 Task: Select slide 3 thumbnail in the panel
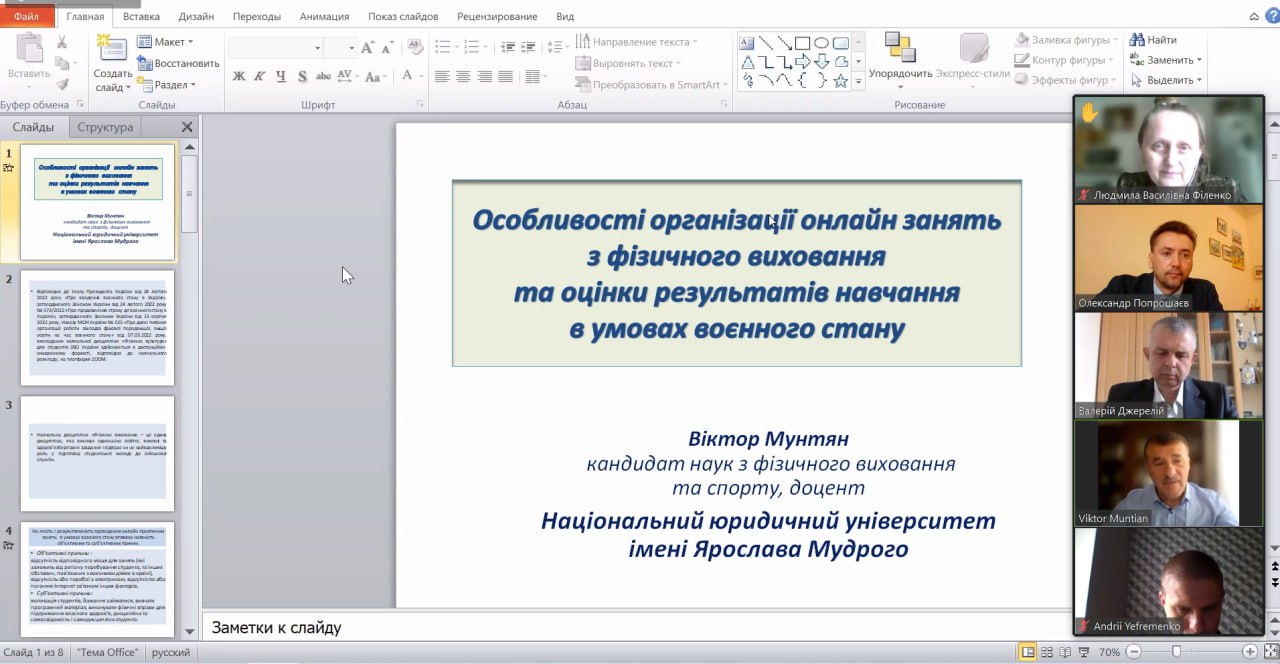pyautogui.click(x=98, y=453)
